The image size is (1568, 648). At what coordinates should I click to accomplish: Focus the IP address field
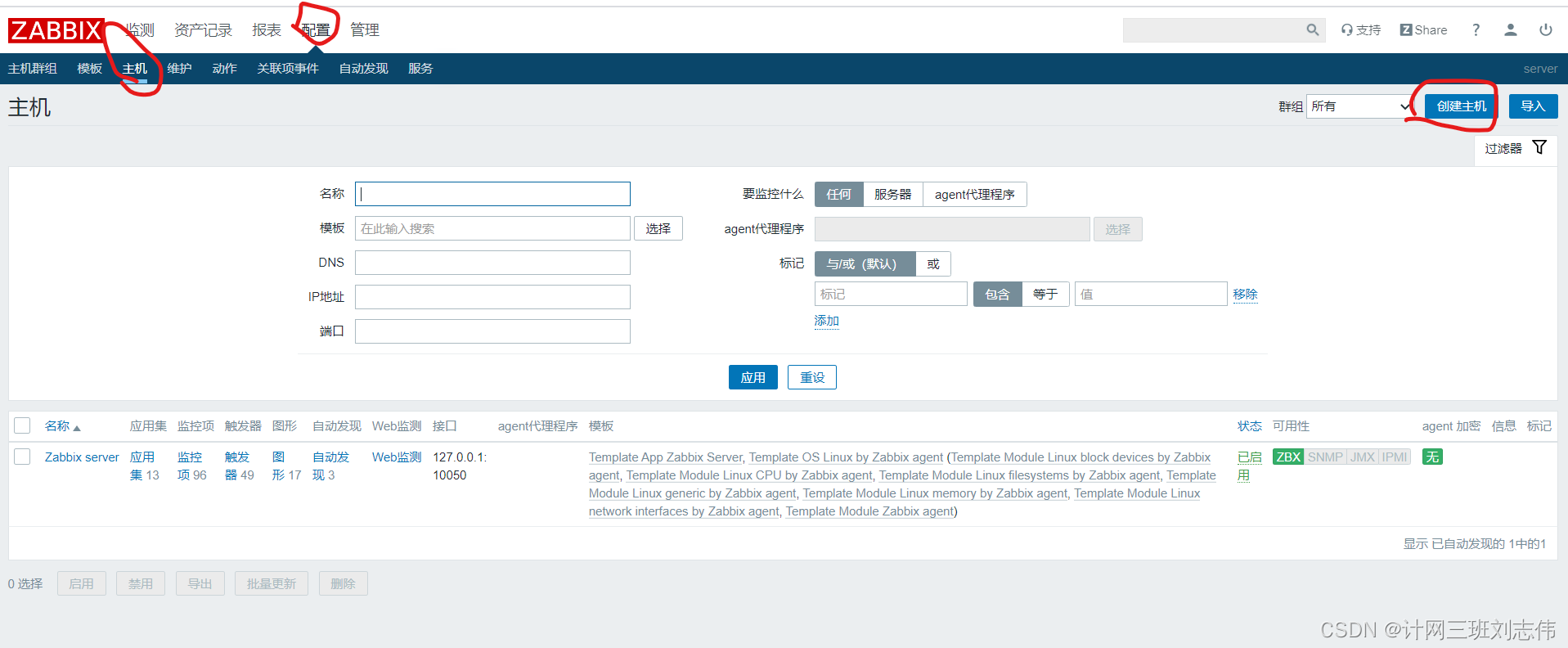click(x=492, y=297)
